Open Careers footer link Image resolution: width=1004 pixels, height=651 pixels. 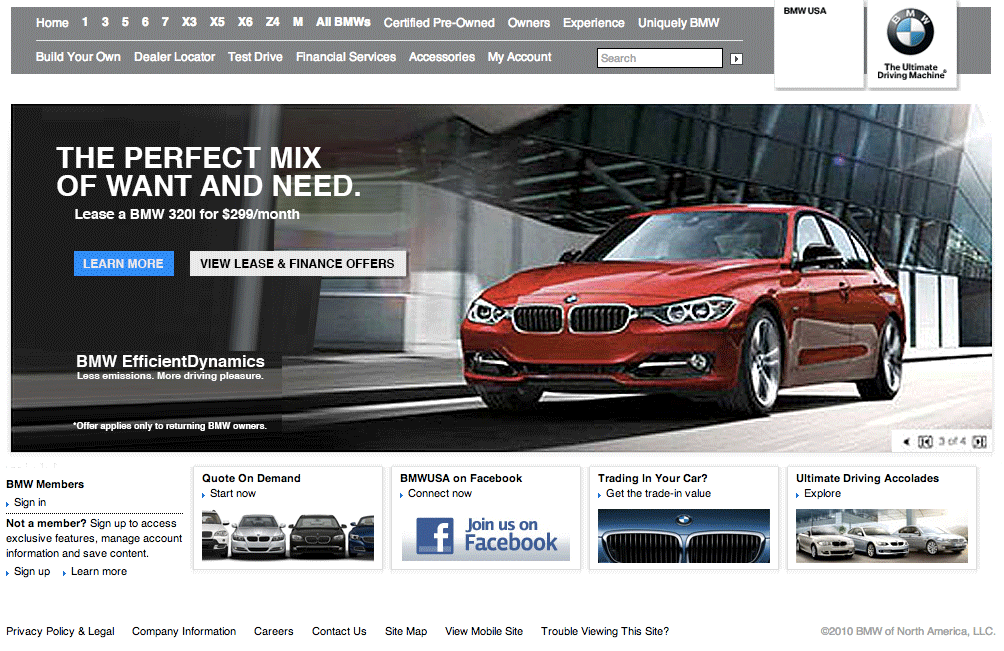tap(273, 631)
